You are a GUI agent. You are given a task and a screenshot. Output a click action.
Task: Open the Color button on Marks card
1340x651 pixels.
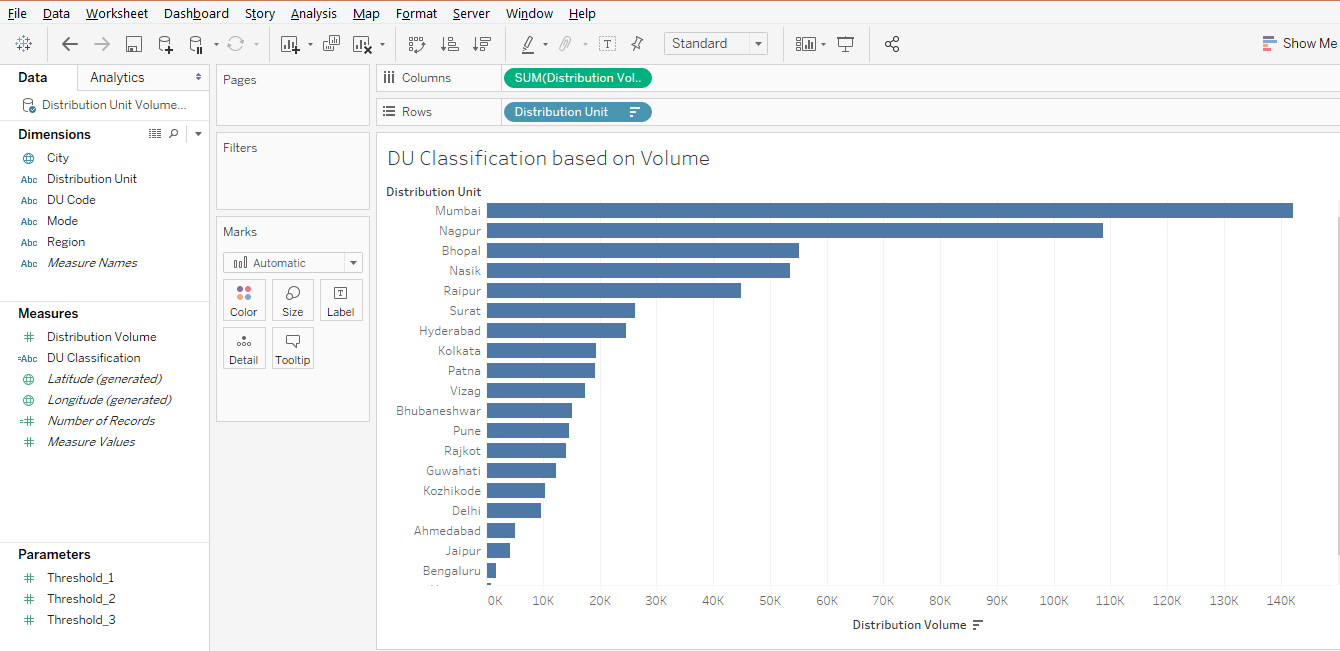point(244,300)
